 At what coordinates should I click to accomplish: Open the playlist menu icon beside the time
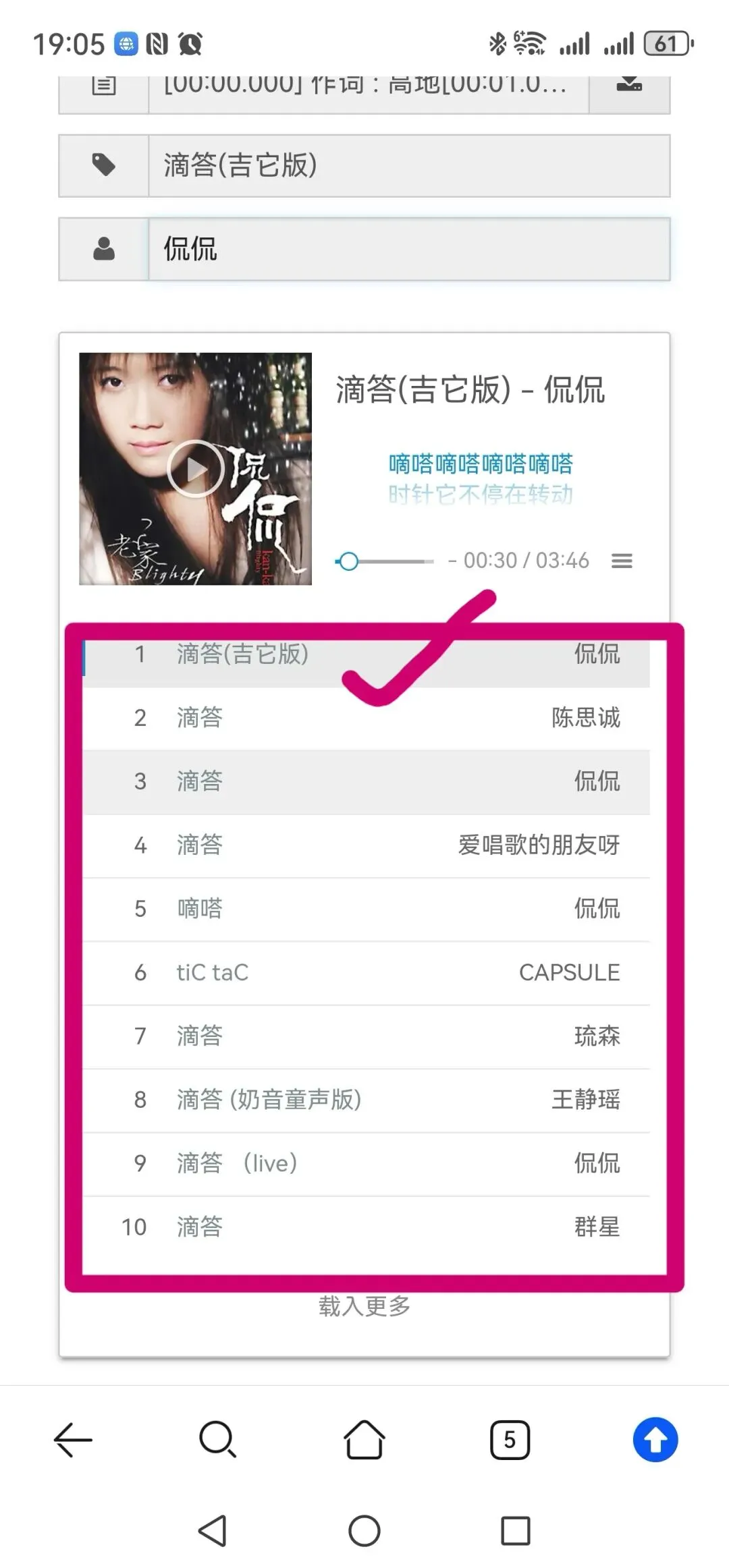point(622,561)
